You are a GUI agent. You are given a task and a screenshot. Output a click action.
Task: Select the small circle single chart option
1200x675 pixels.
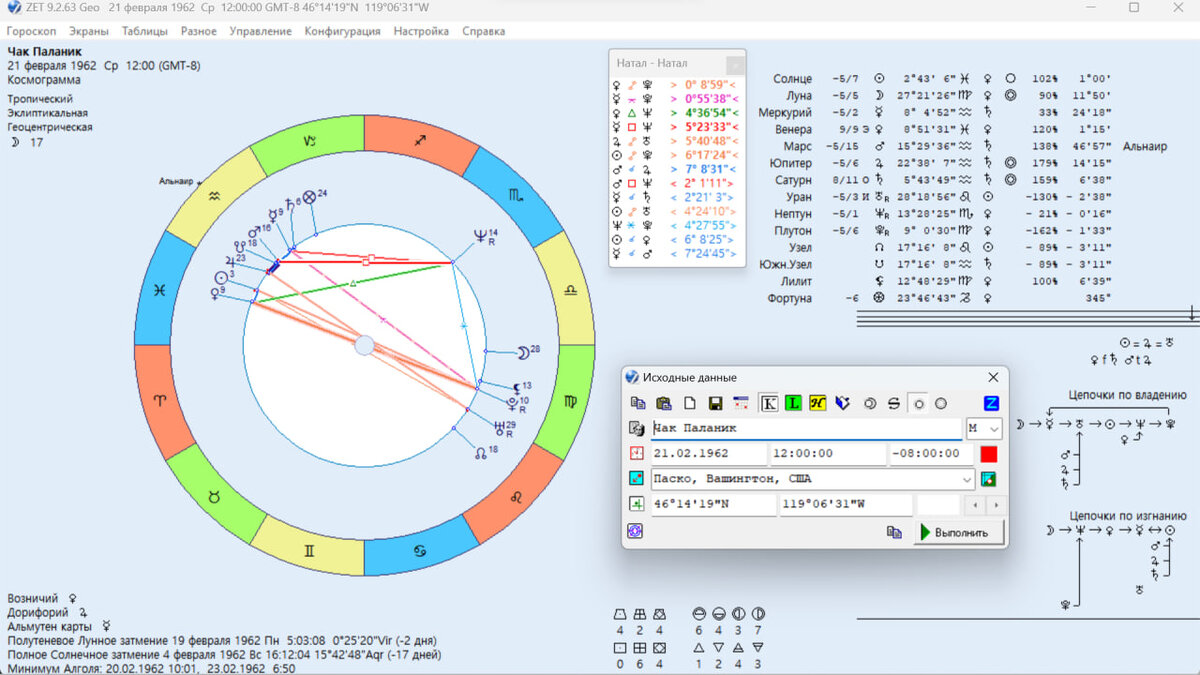[919, 403]
